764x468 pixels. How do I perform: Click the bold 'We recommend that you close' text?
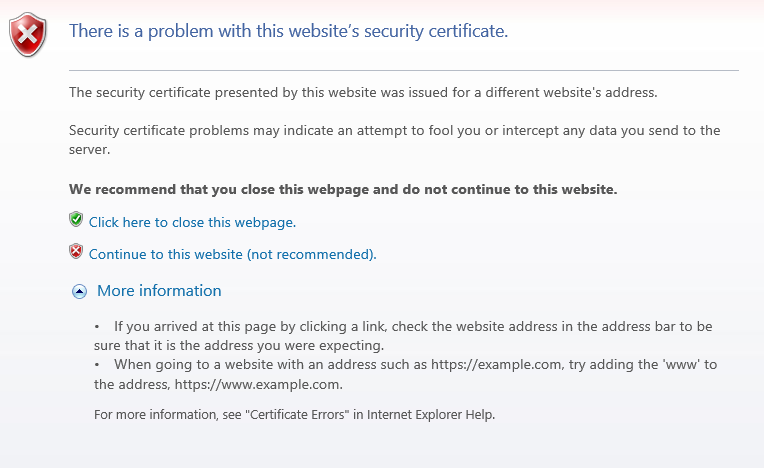pyautogui.click(x=343, y=189)
